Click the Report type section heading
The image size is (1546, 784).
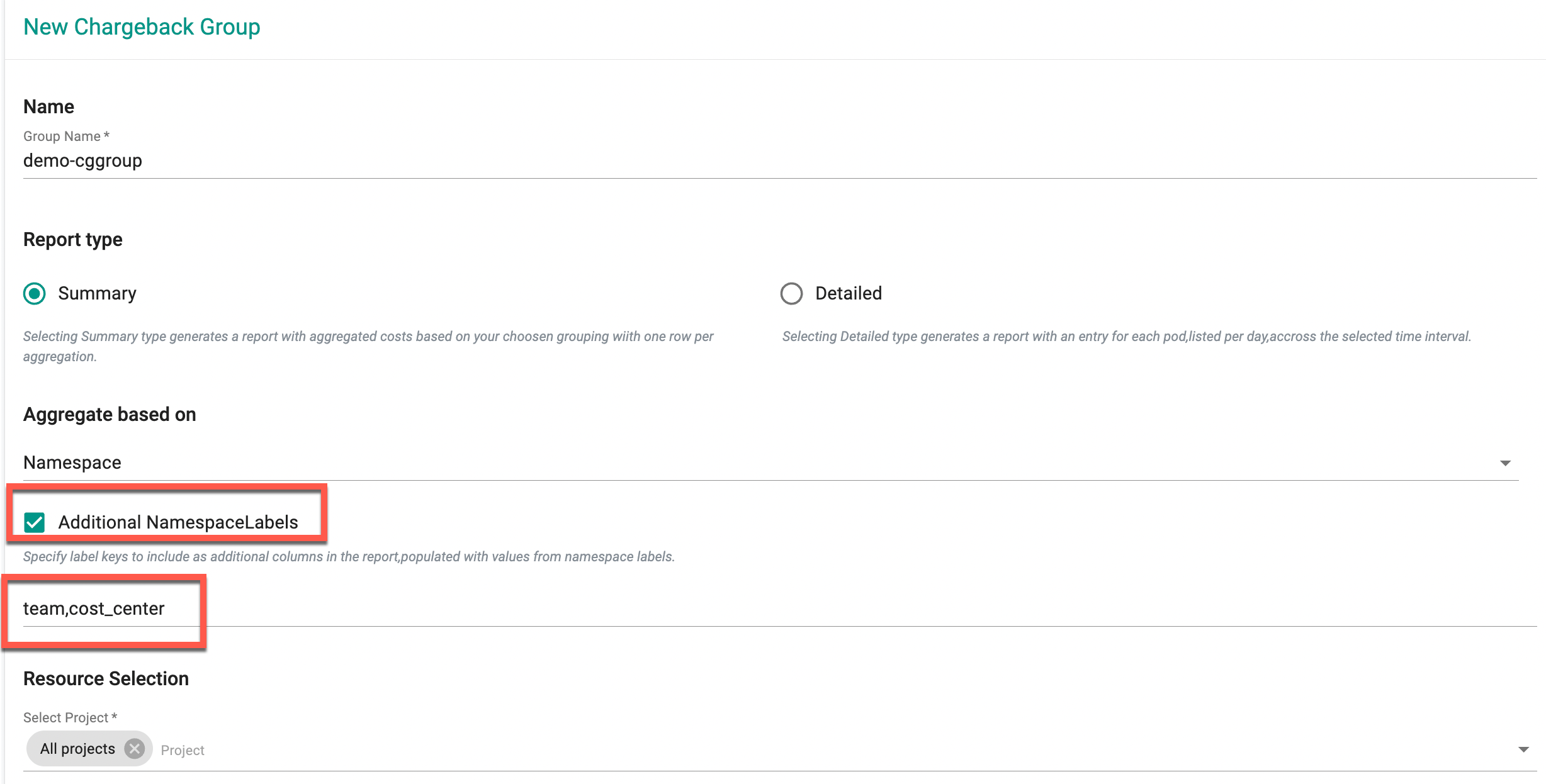pos(73,240)
